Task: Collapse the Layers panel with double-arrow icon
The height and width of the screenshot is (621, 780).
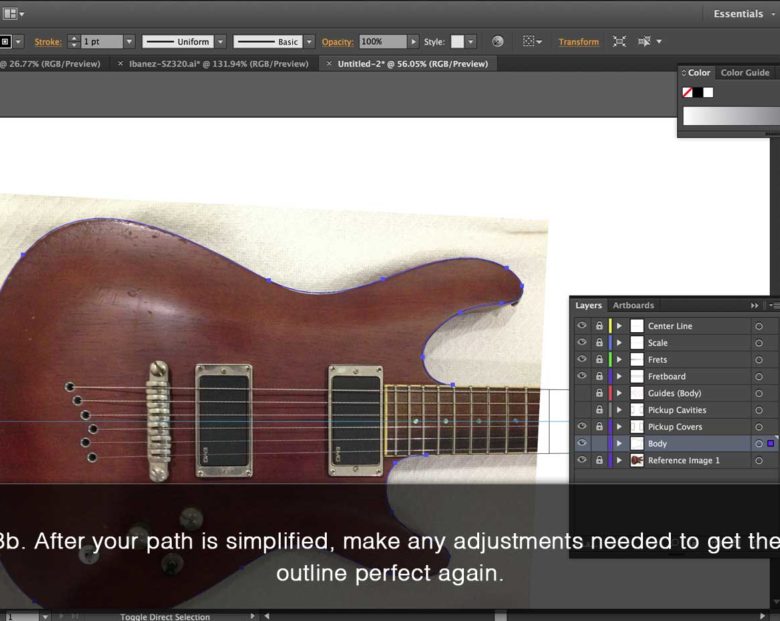Action: 754,306
